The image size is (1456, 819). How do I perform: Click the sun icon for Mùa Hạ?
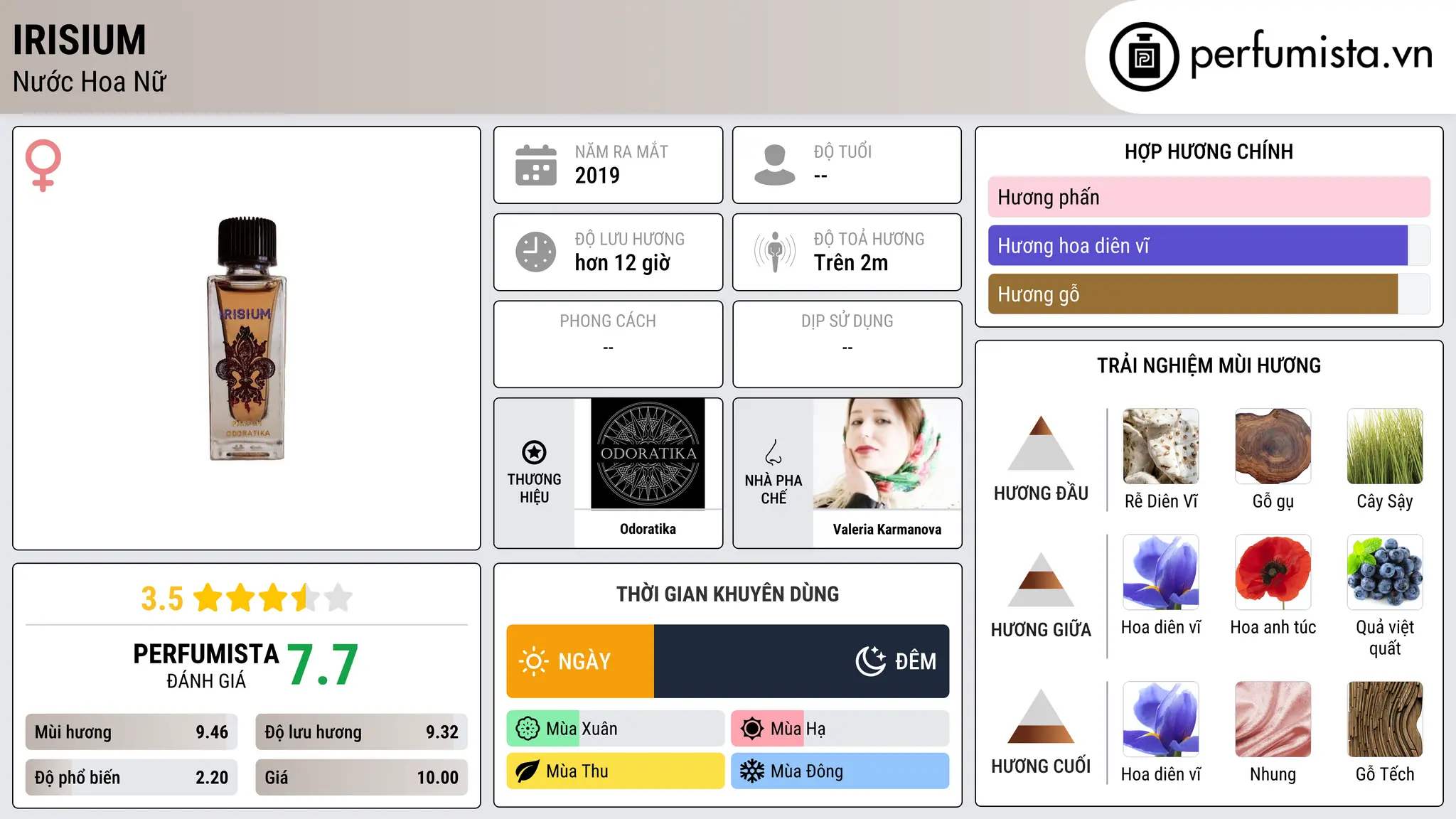[752, 729]
